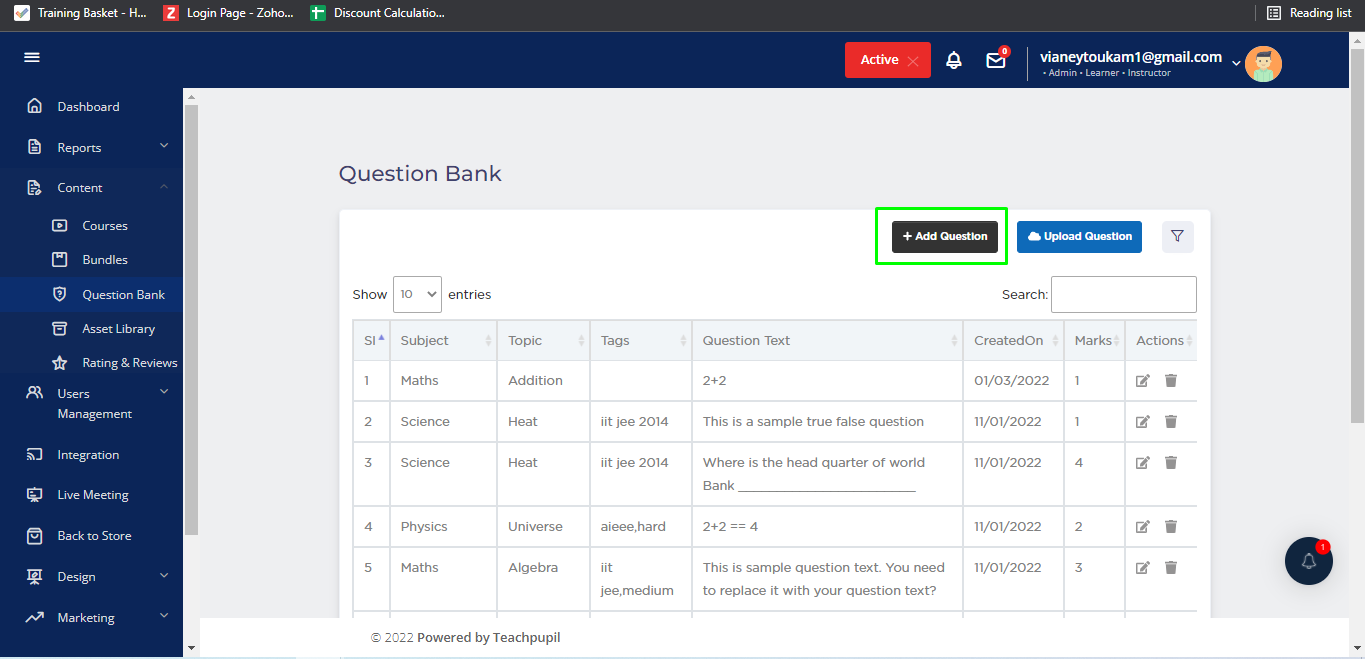The image size is (1365, 659).
Task: Dismiss the red Active badge
Action: tap(913, 60)
